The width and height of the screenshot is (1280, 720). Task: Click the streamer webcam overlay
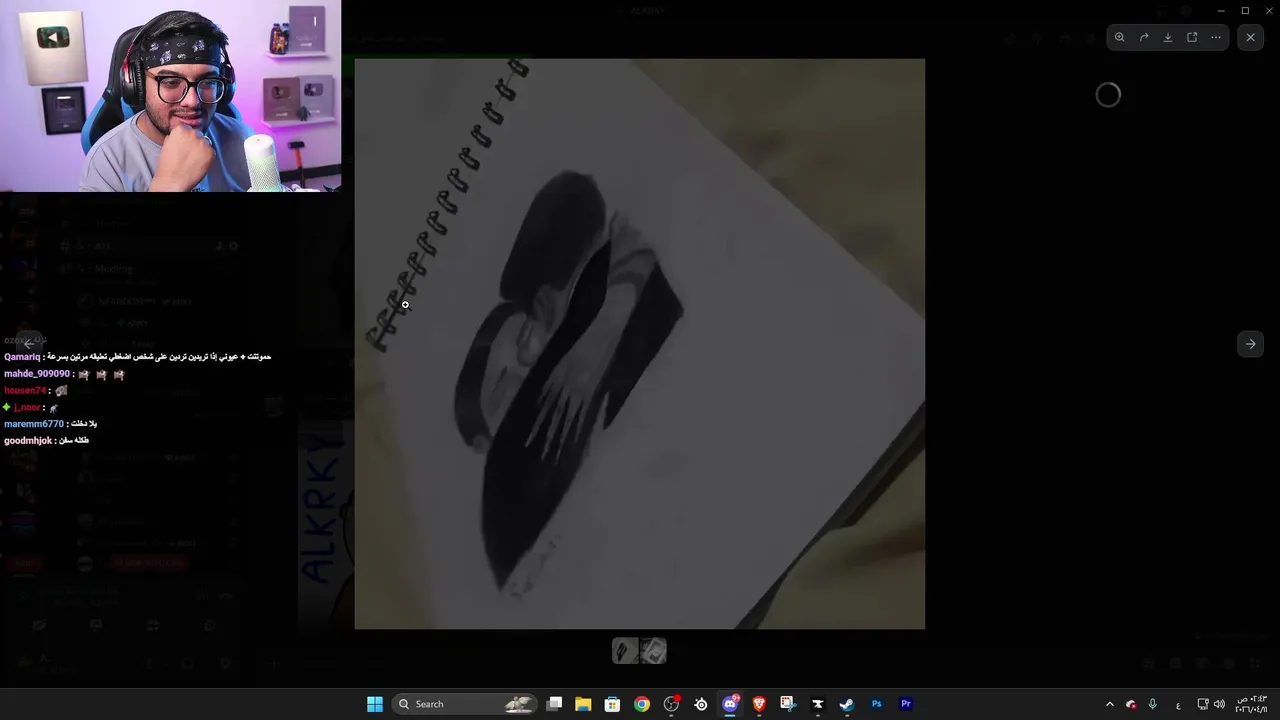coord(170,96)
